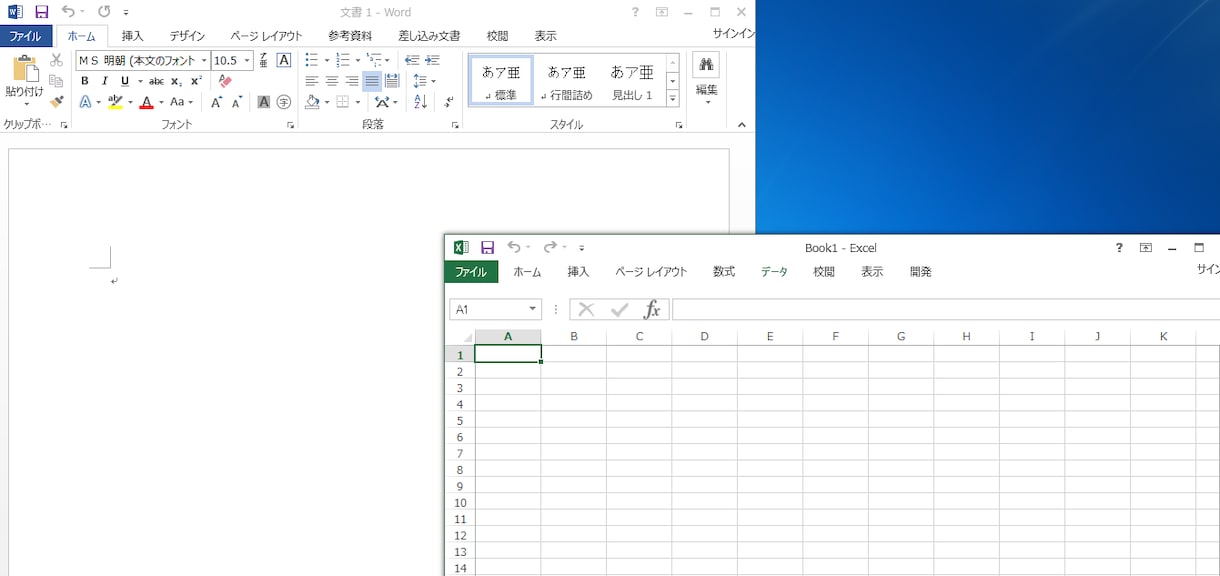Click the enclosed character border A icon

pos(284,60)
